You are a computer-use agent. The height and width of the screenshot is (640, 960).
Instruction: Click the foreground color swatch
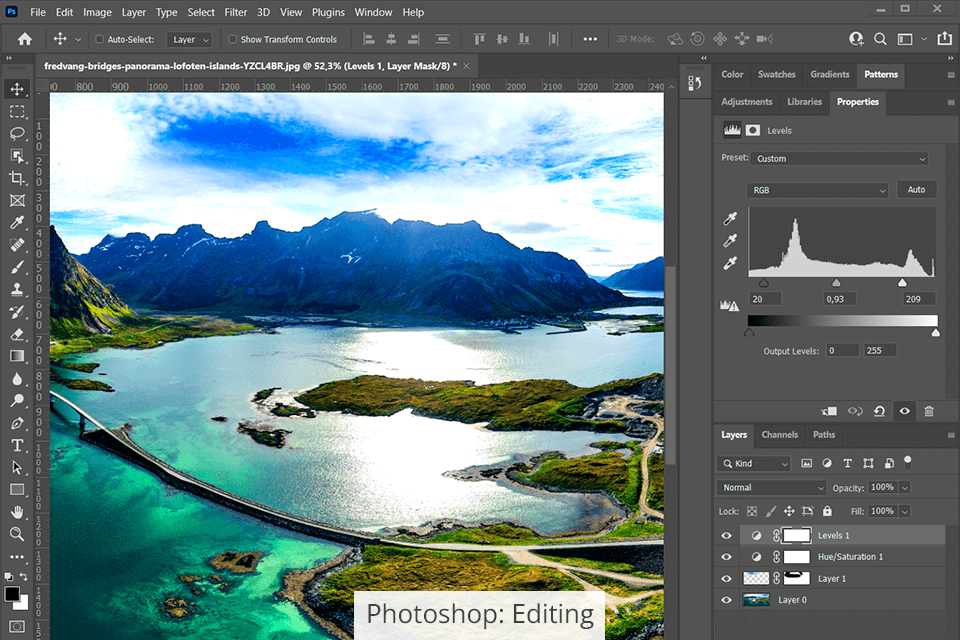tap(12, 593)
